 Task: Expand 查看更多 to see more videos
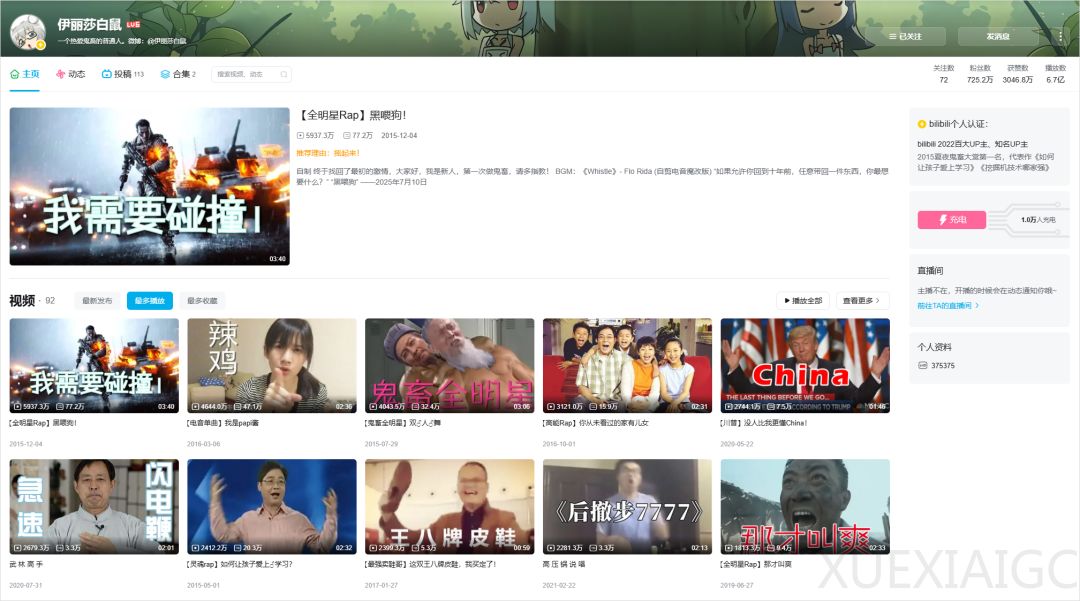click(x=862, y=301)
